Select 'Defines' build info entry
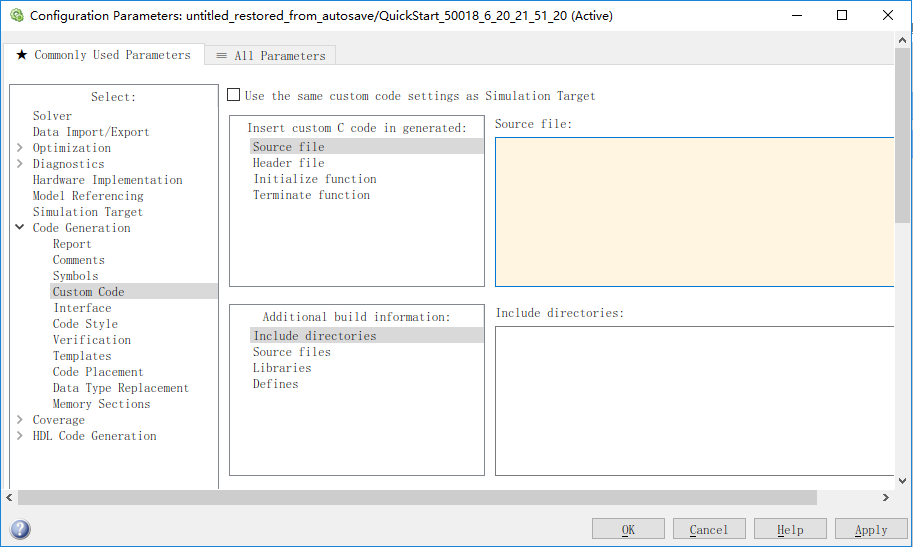The image size is (913, 547). [x=275, y=384]
